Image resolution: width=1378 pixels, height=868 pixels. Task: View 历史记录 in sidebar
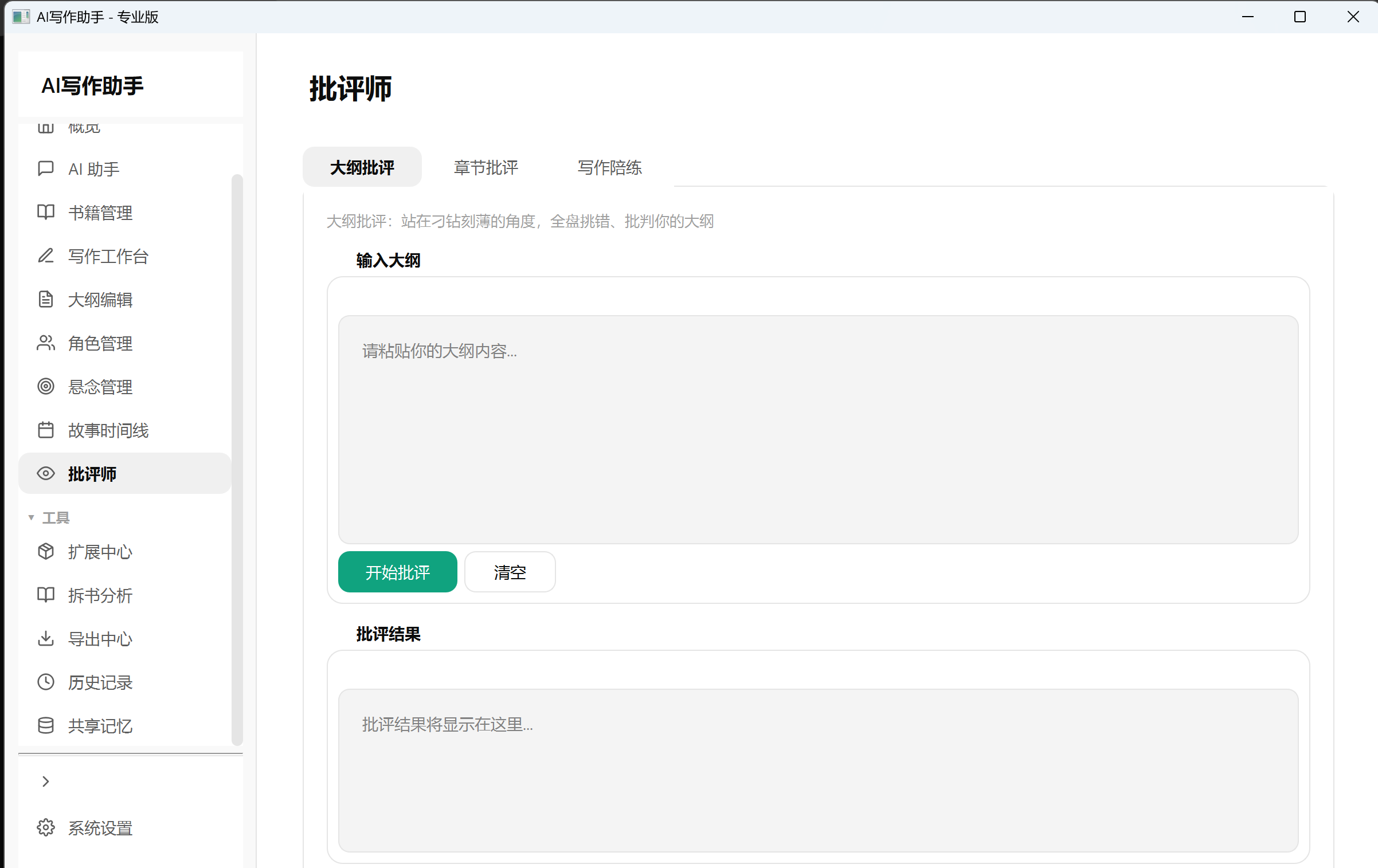pyautogui.click(x=125, y=682)
